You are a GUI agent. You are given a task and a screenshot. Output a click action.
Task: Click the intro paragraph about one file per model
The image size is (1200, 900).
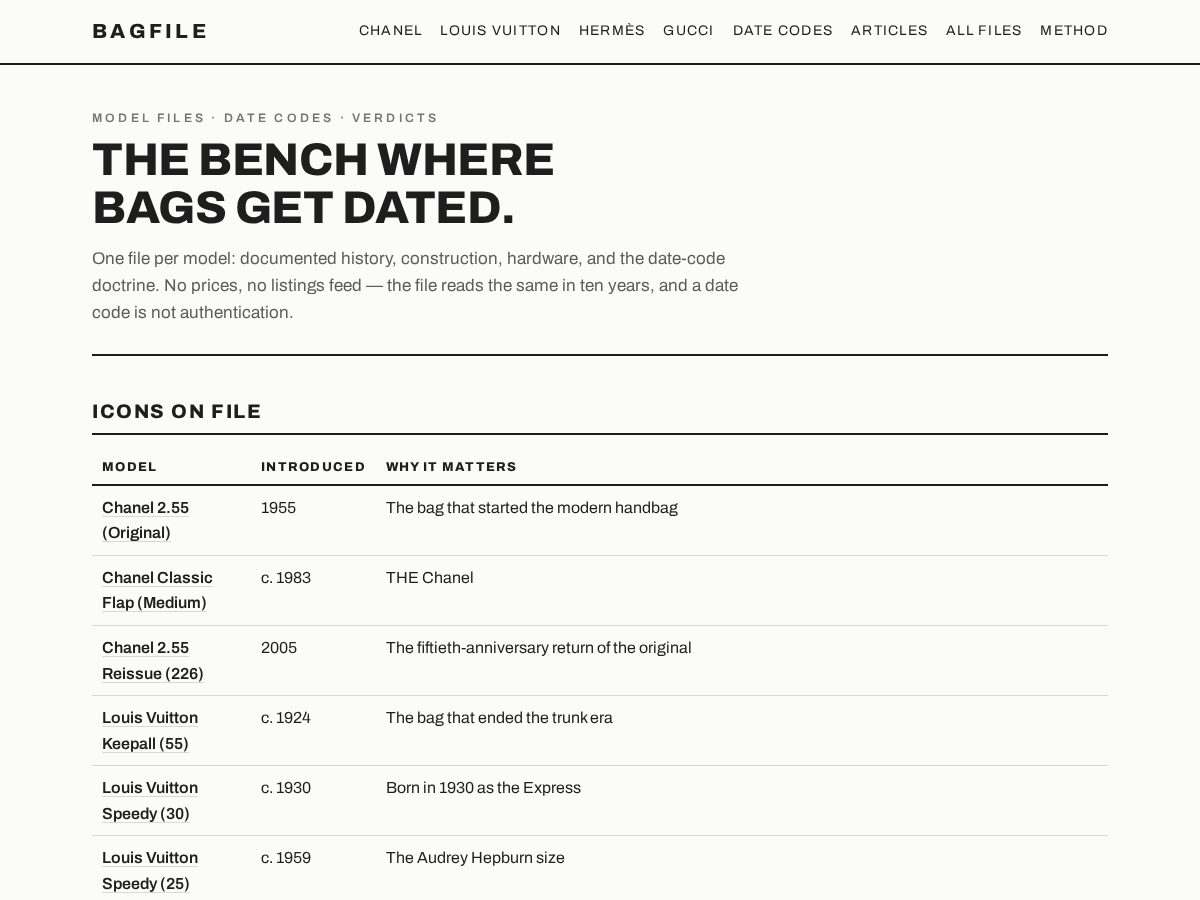coord(415,285)
